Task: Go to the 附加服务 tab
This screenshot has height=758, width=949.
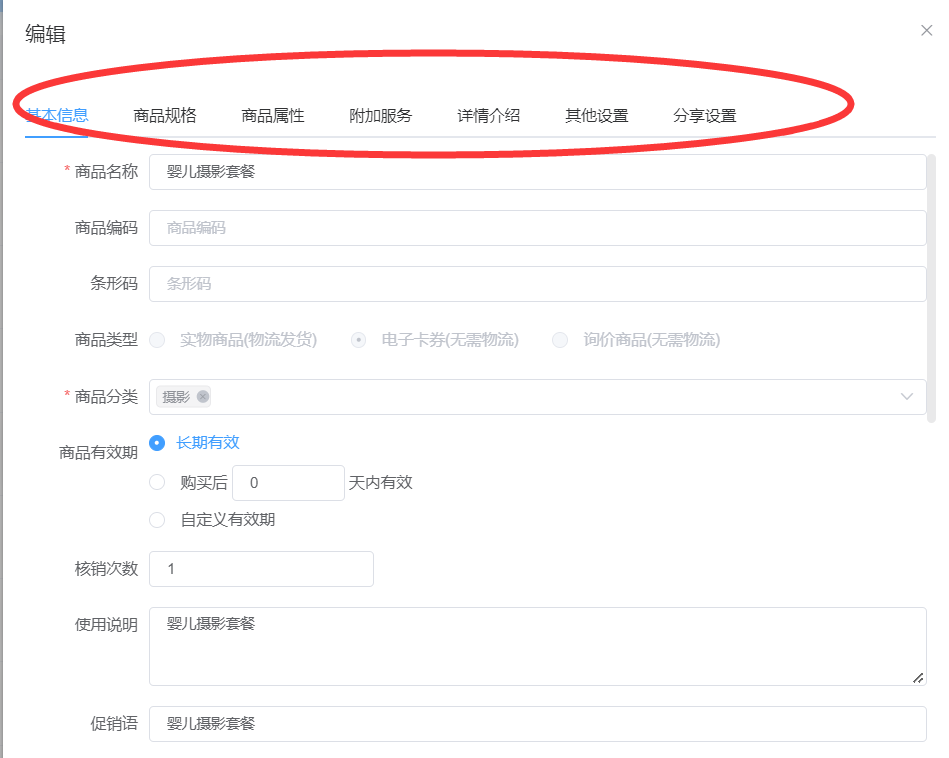Action: [380, 115]
